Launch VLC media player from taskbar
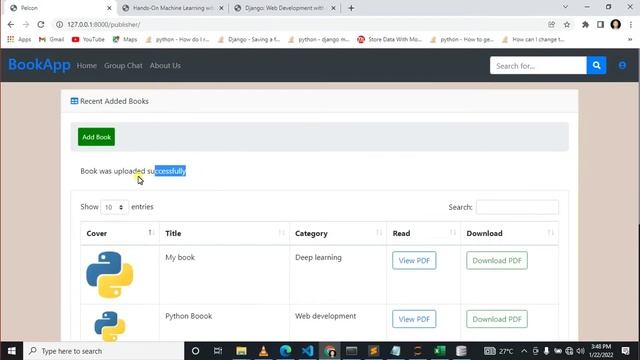Viewport: 640px width, 360px height. coord(263,351)
